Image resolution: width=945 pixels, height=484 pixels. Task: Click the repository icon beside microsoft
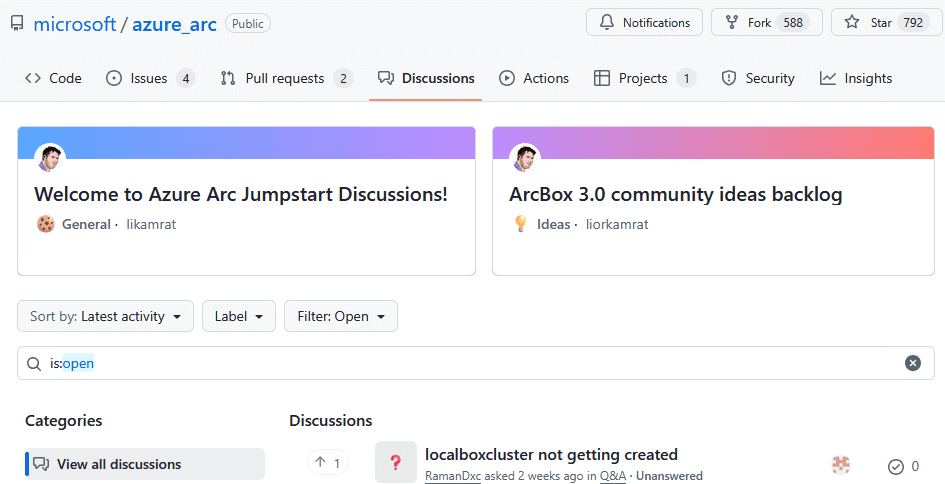pos(17,24)
